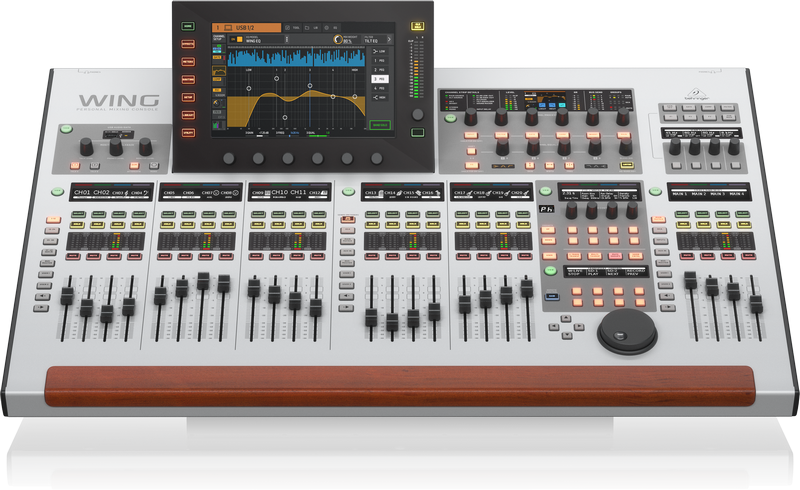Grab the CH07 fader cap
This screenshot has width=800, height=490.
click(203, 281)
